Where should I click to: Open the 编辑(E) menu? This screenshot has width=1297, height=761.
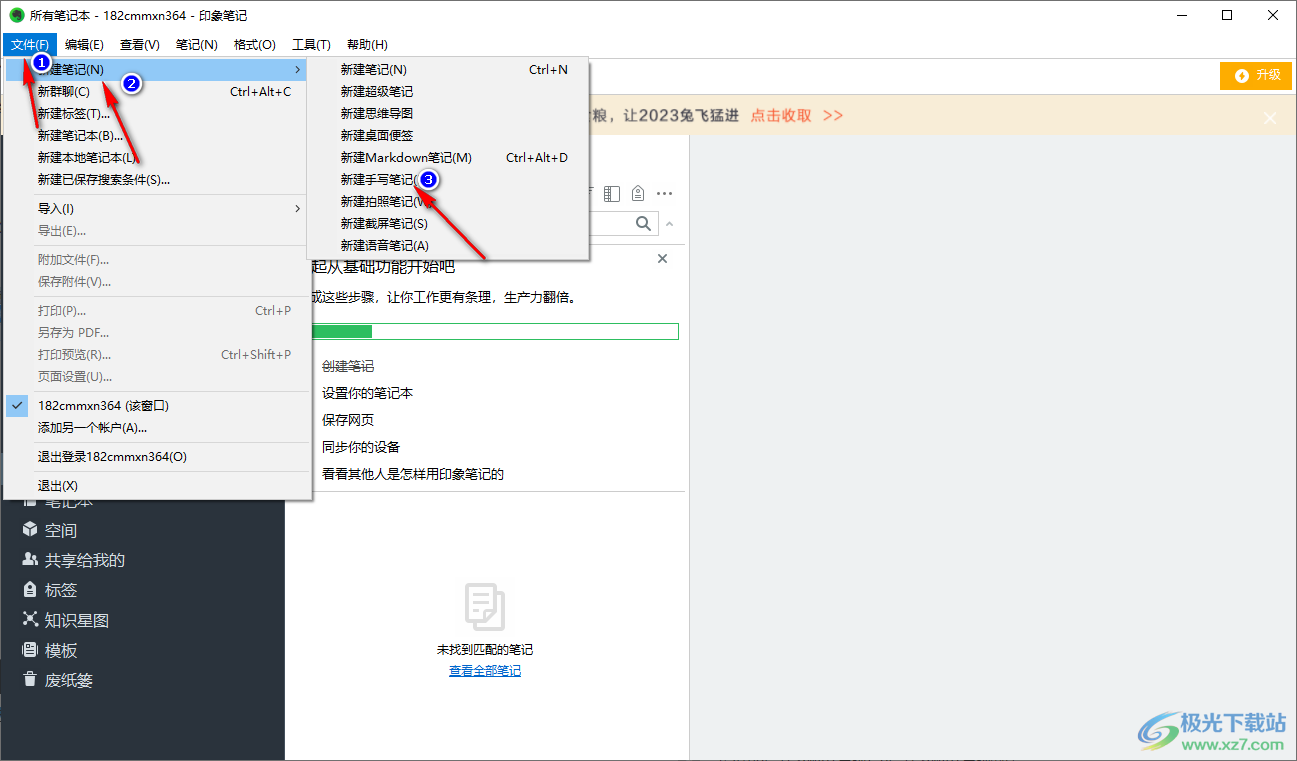click(84, 44)
